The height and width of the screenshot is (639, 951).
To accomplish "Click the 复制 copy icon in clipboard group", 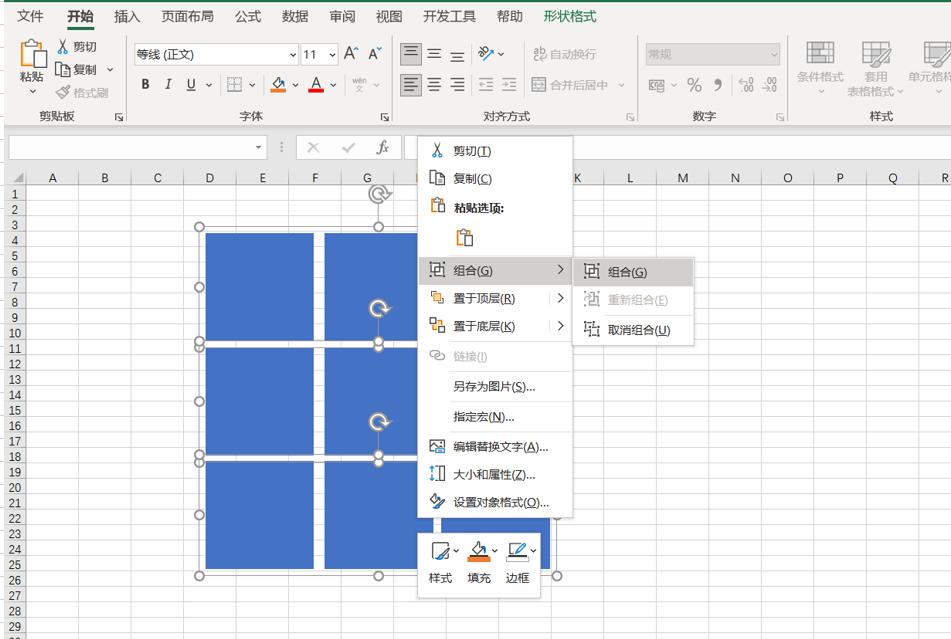I will (63, 69).
